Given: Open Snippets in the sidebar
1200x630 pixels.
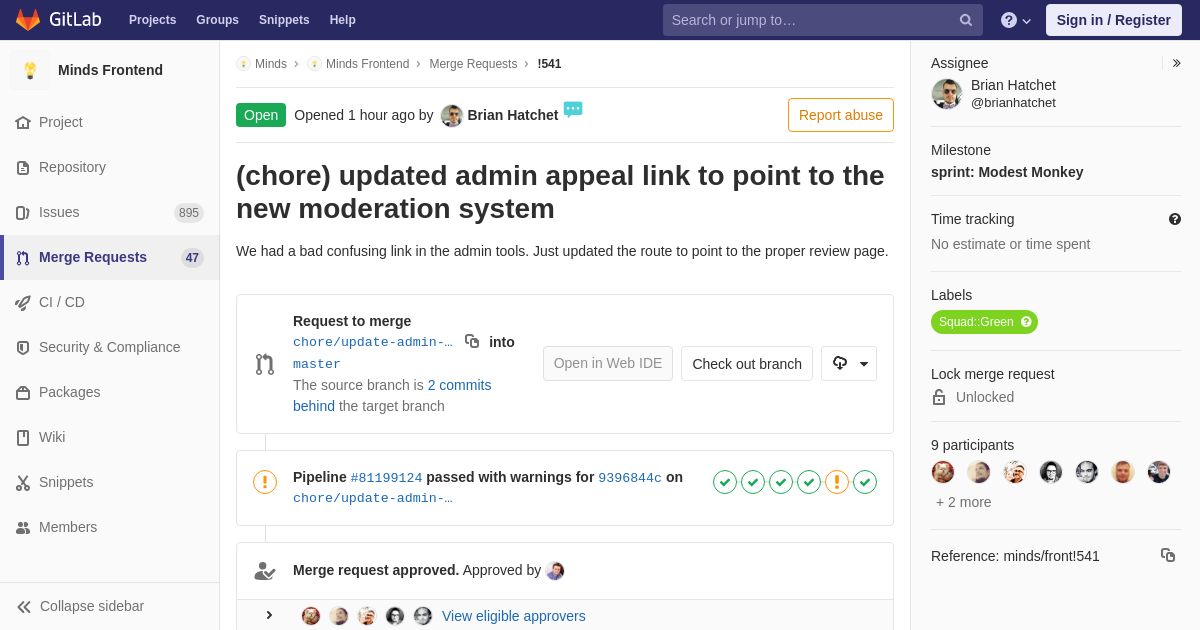Looking at the screenshot, I should (110, 482).
